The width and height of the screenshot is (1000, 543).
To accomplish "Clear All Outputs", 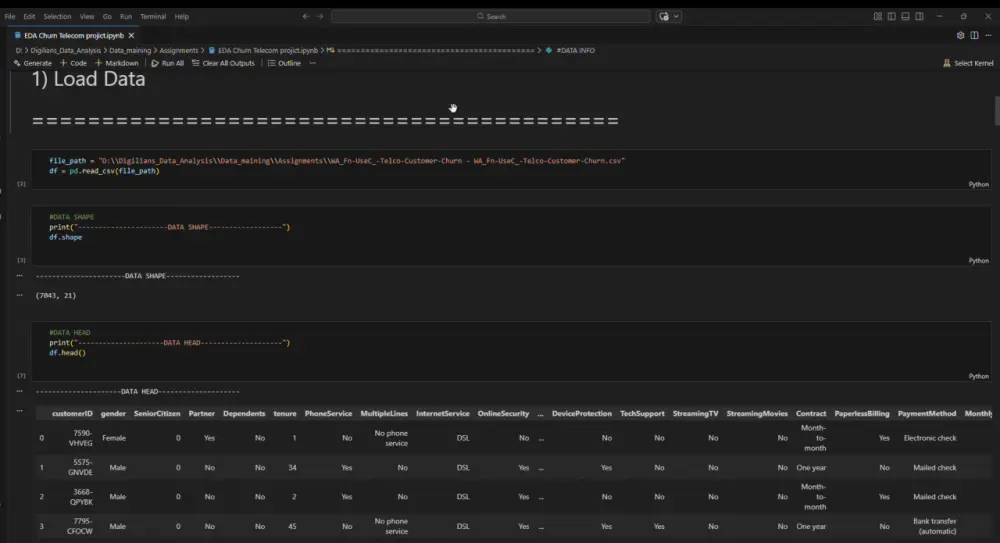I will (x=223, y=63).
